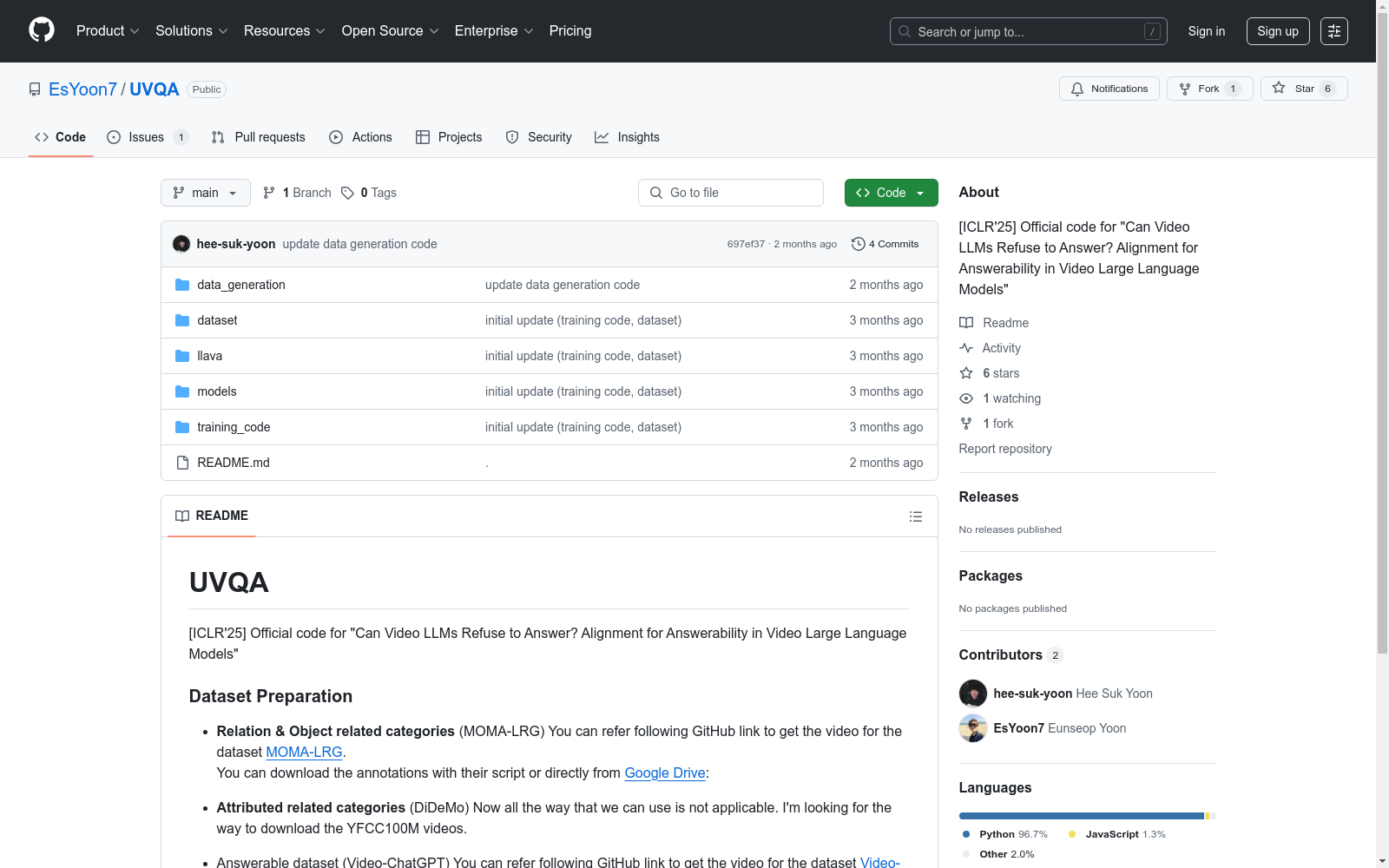
Task: Click the llava folder icon
Action: pyautogui.click(x=182, y=356)
